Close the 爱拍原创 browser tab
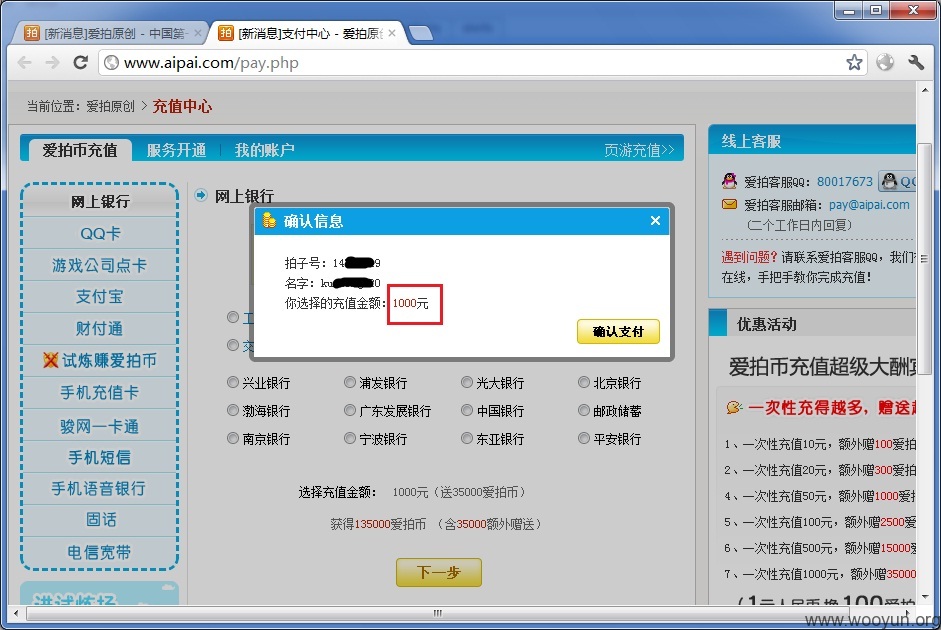This screenshot has height=630, width=941. click(197, 33)
